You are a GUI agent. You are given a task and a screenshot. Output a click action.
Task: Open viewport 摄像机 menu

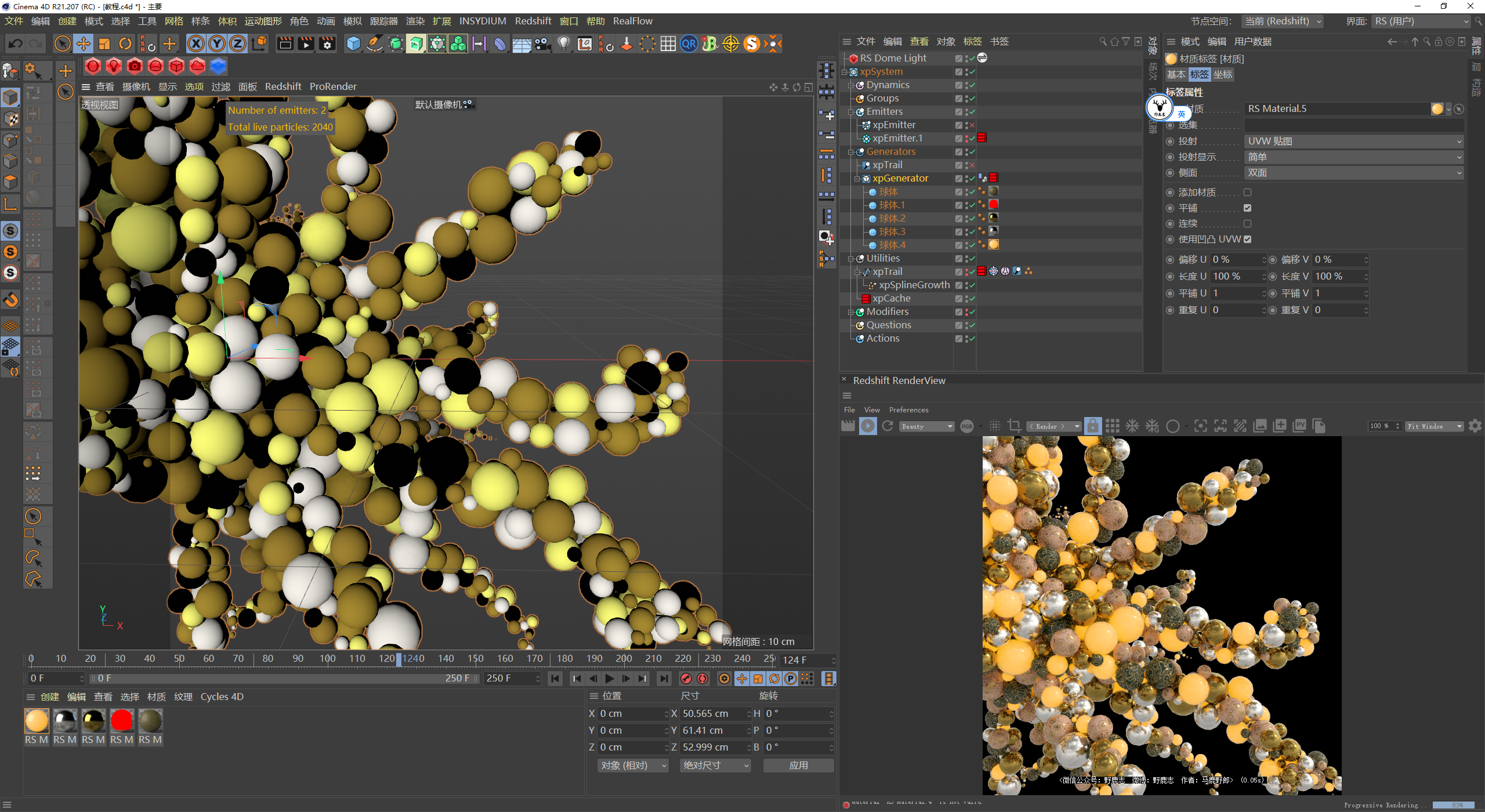point(136,87)
